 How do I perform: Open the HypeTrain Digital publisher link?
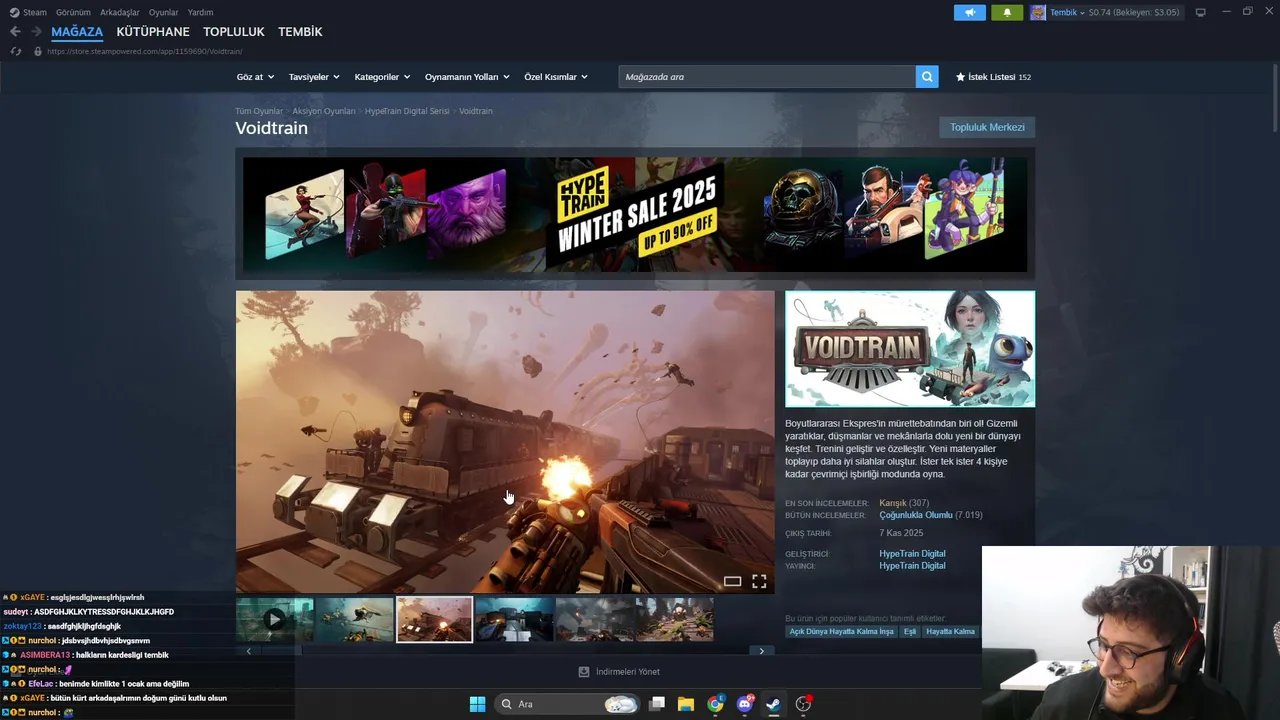pyautogui.click(x=912, y=566)
